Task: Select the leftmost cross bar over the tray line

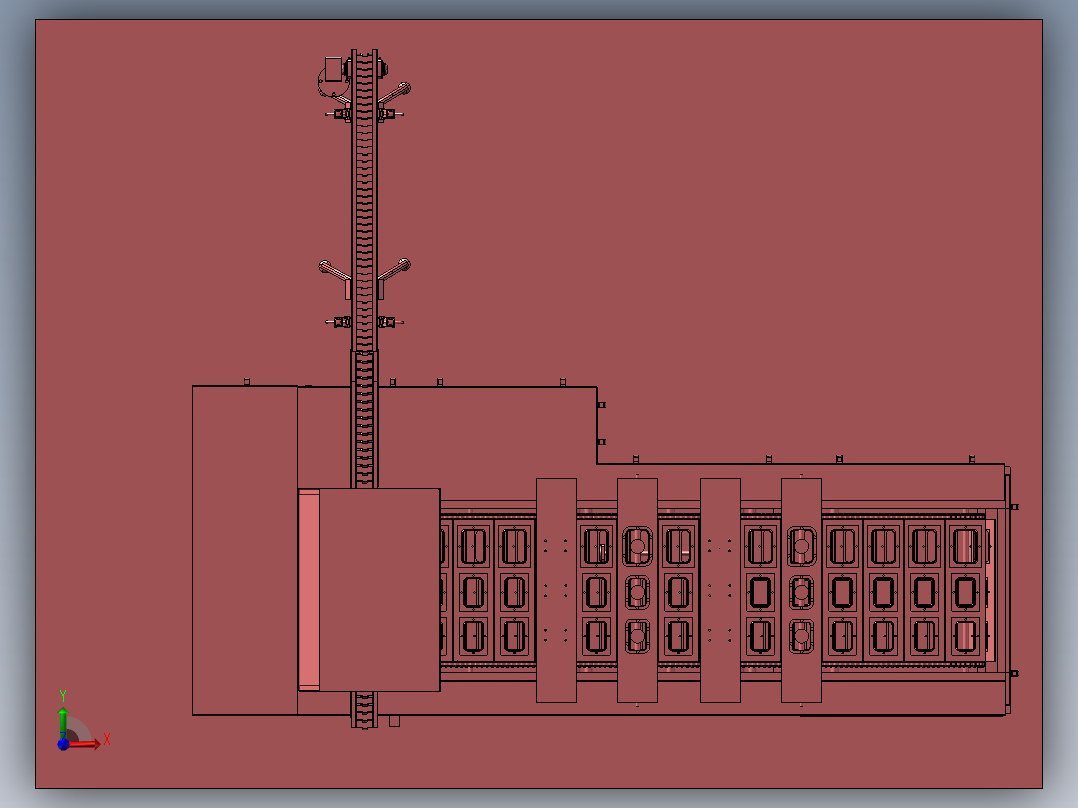Action: 556,590
